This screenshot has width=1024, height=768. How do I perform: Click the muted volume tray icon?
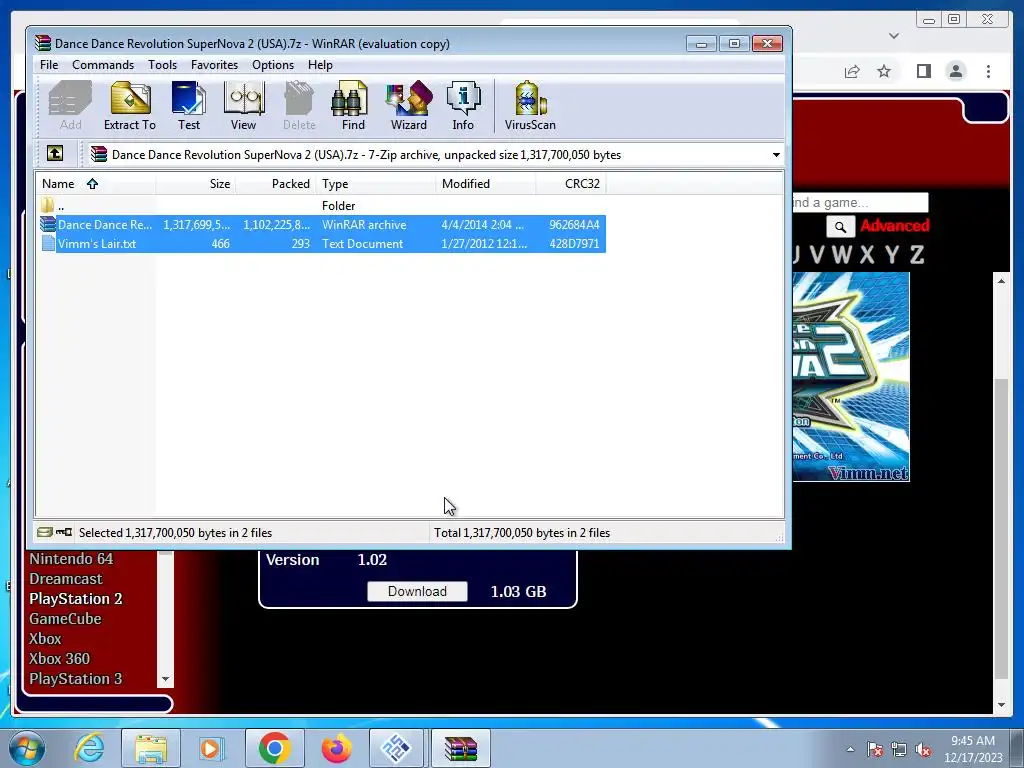pos(923,750)
